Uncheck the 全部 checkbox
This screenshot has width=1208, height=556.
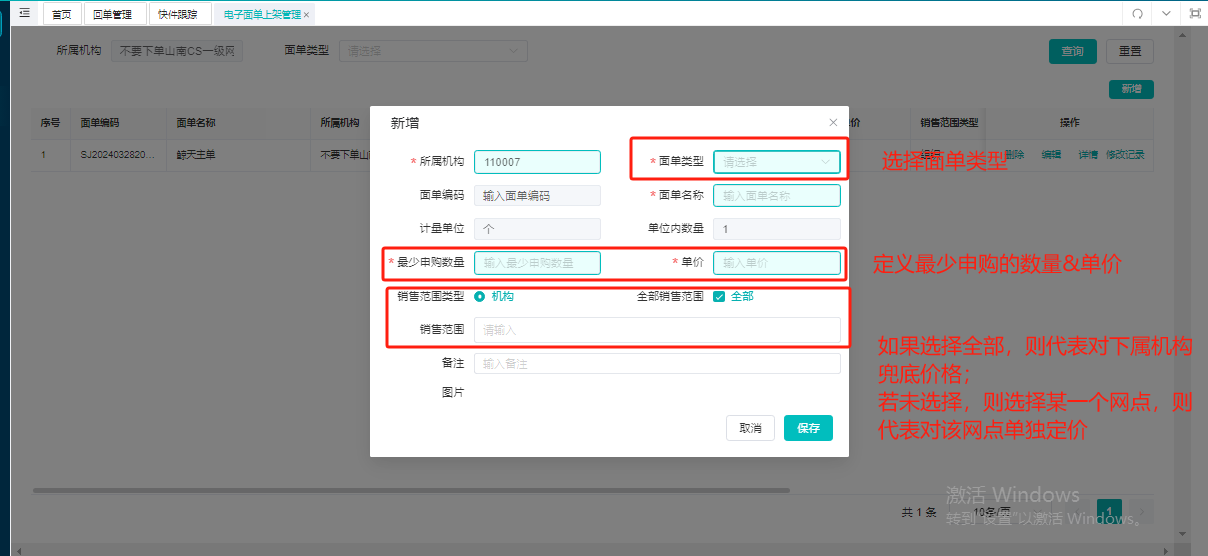(719, 296)
